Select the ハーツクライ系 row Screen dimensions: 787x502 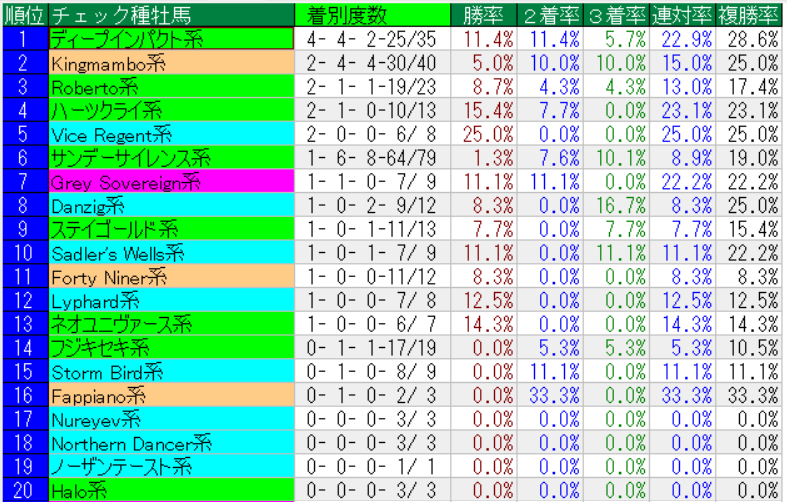point(171,110)
